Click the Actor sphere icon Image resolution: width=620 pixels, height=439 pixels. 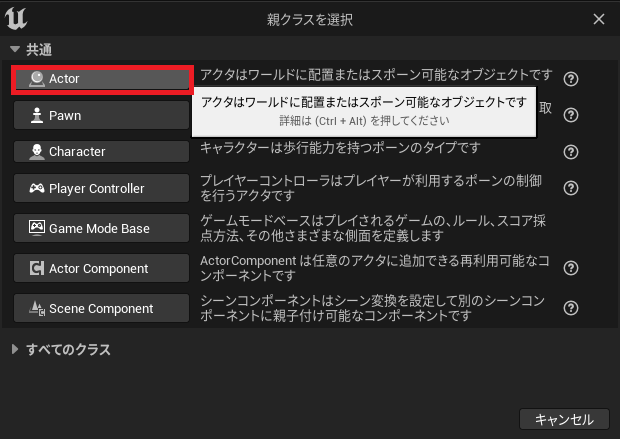click(x=37, y=79)
